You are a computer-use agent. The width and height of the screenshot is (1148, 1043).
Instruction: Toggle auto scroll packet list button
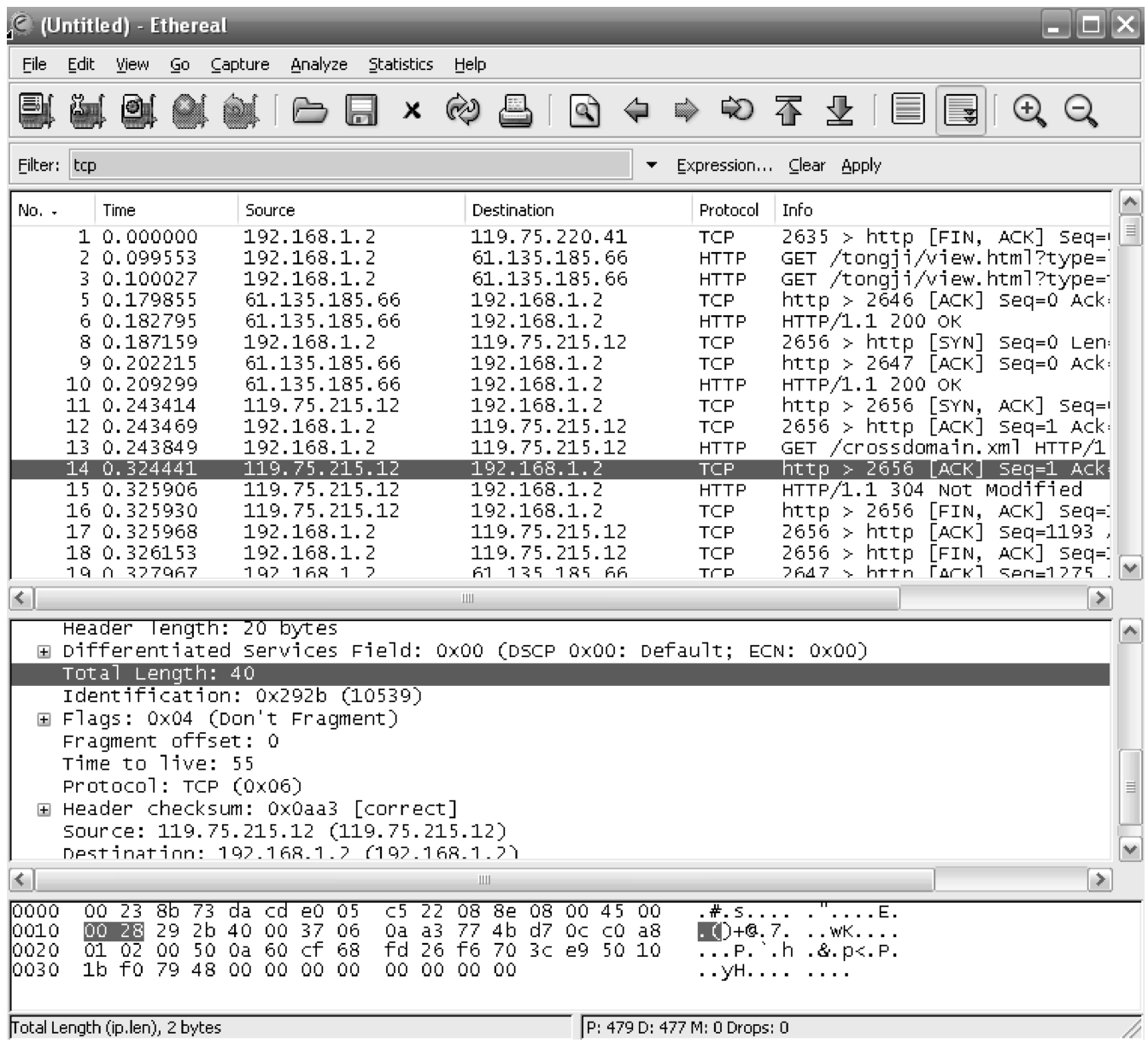point(961,111)
